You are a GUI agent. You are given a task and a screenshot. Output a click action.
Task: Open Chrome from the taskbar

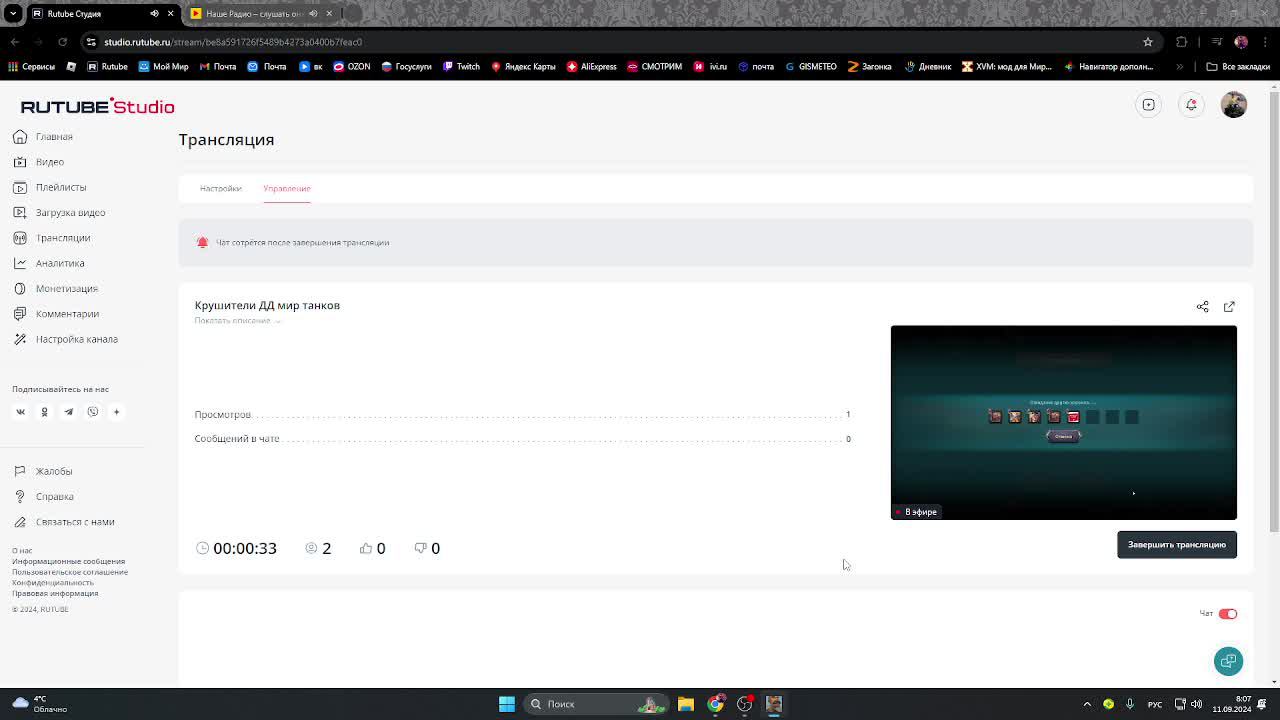click(715, 704)
